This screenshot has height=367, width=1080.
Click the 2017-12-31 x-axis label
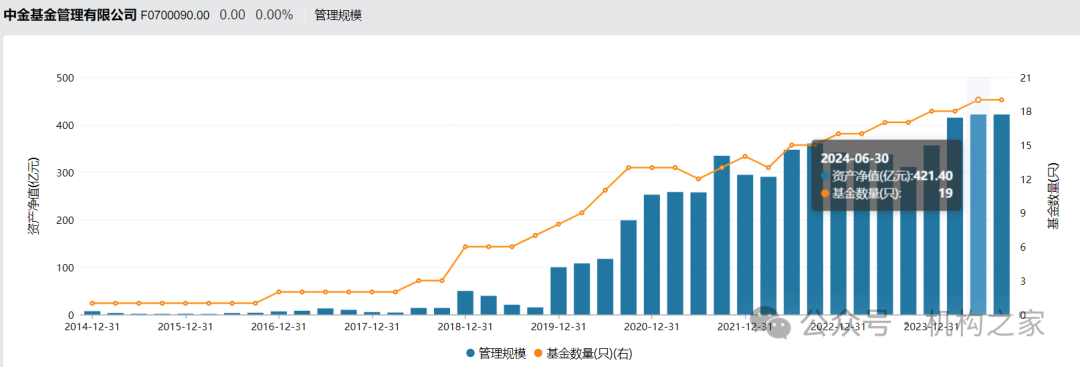(372, 326)
